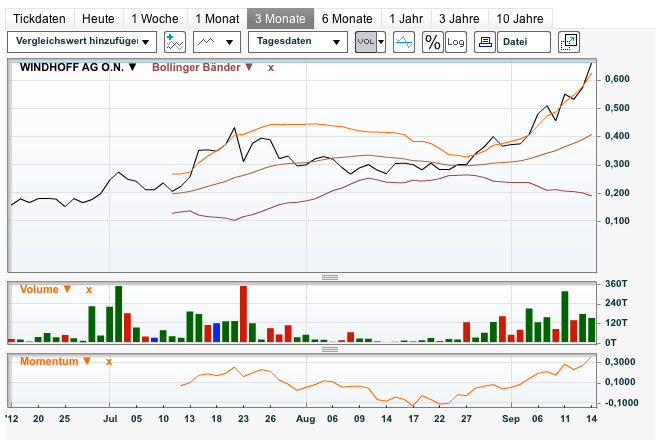Viewport: 658px width, 440px height.
Task: Select the 1 Monat tab
Action: tap(217, 19)
